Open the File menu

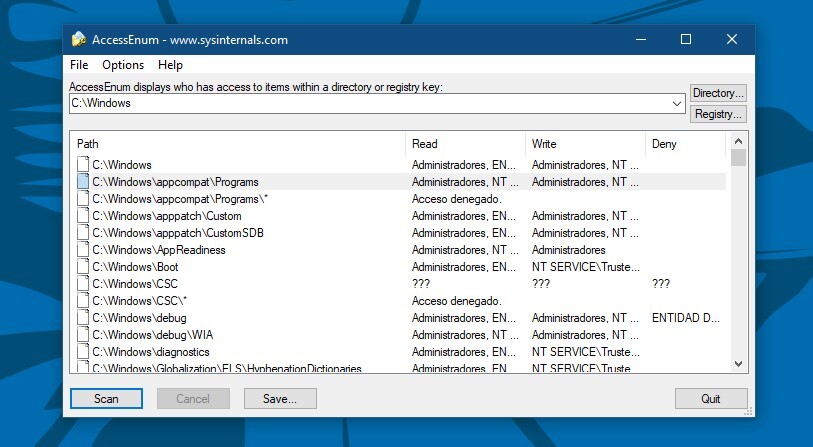point(79,65)
